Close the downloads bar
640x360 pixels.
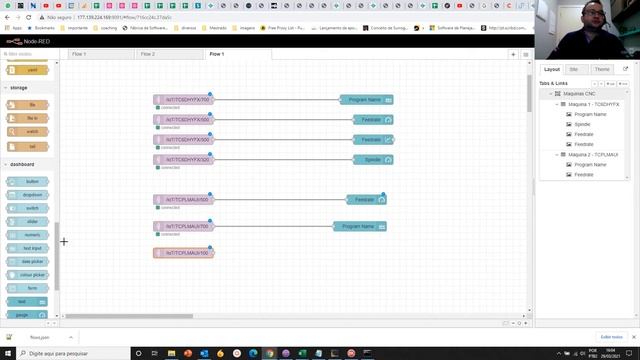pyautogui.click(x=634, y=337)
